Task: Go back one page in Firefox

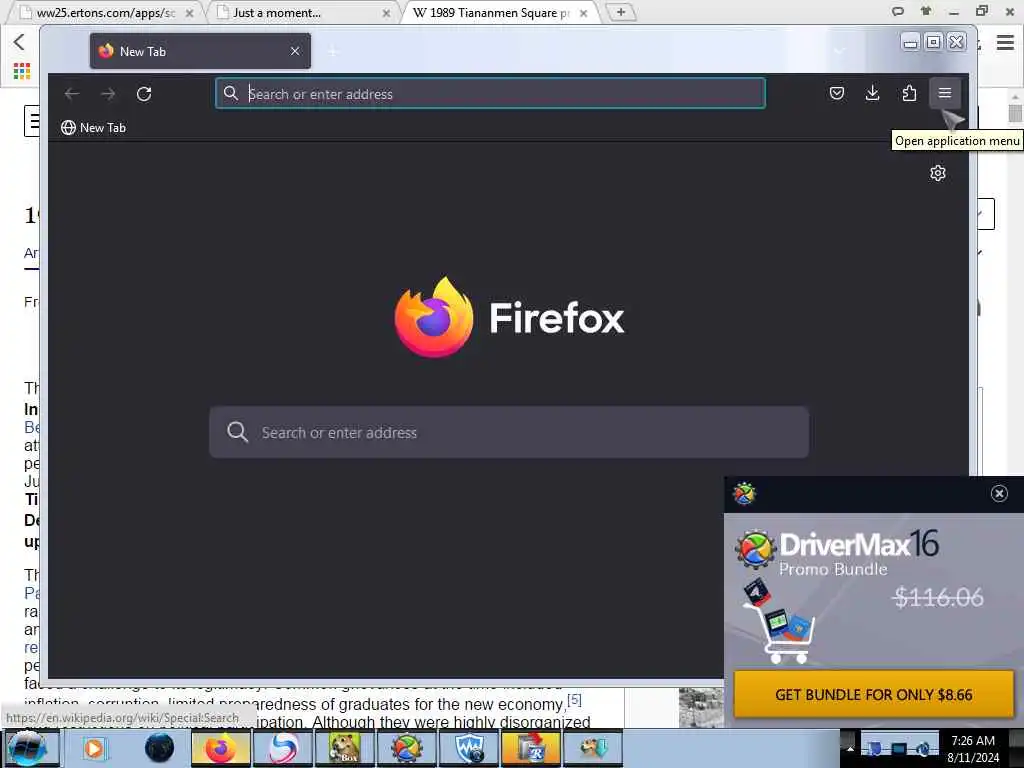Action: (x=72, y=94)
